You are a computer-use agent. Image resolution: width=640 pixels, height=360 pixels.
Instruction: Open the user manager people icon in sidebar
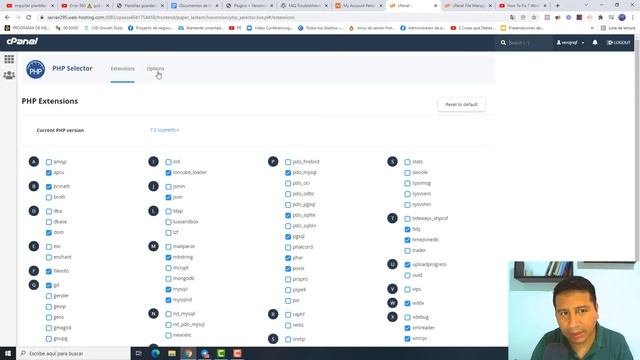[x=9, y=75]
